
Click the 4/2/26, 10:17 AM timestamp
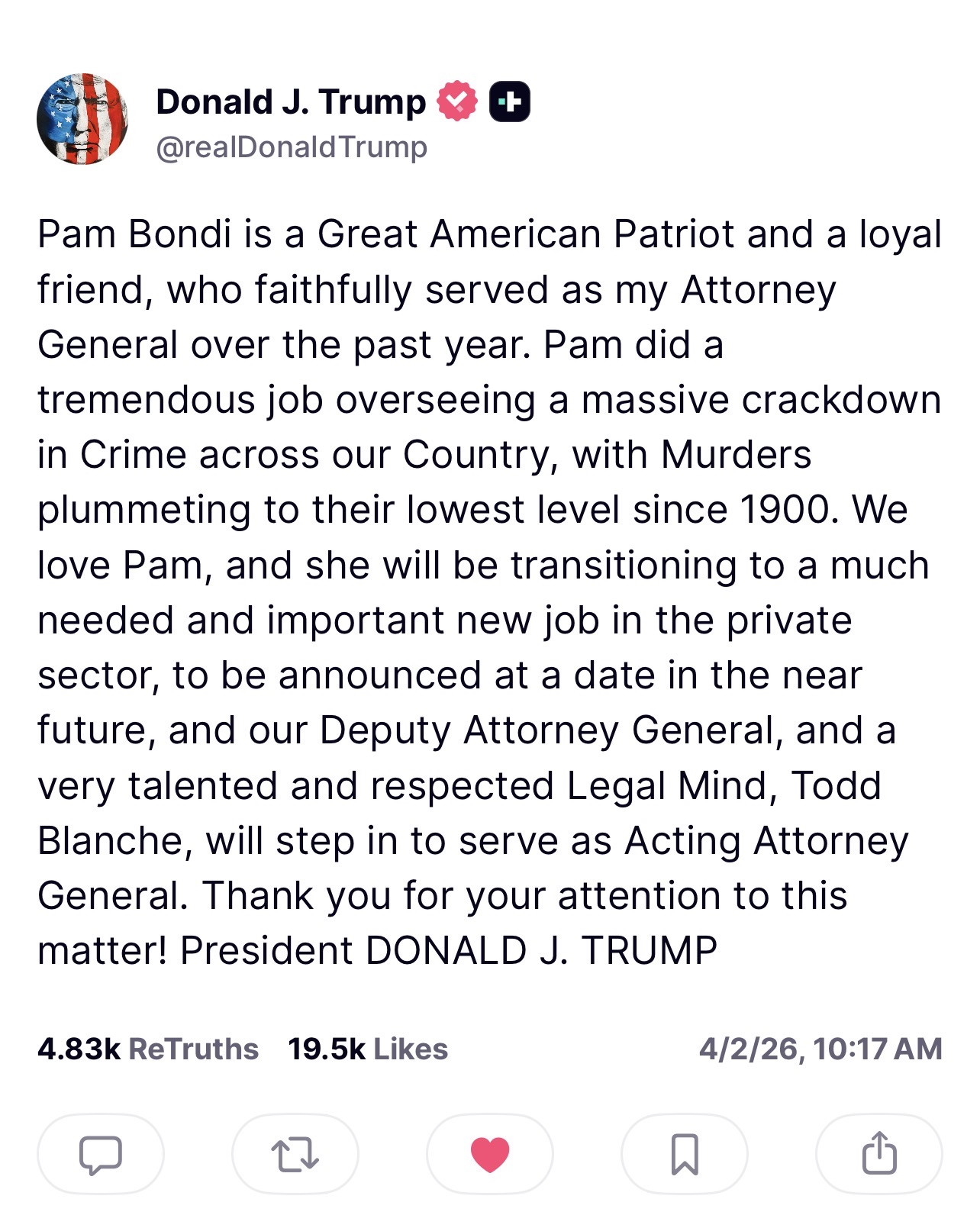[820, 1049]
